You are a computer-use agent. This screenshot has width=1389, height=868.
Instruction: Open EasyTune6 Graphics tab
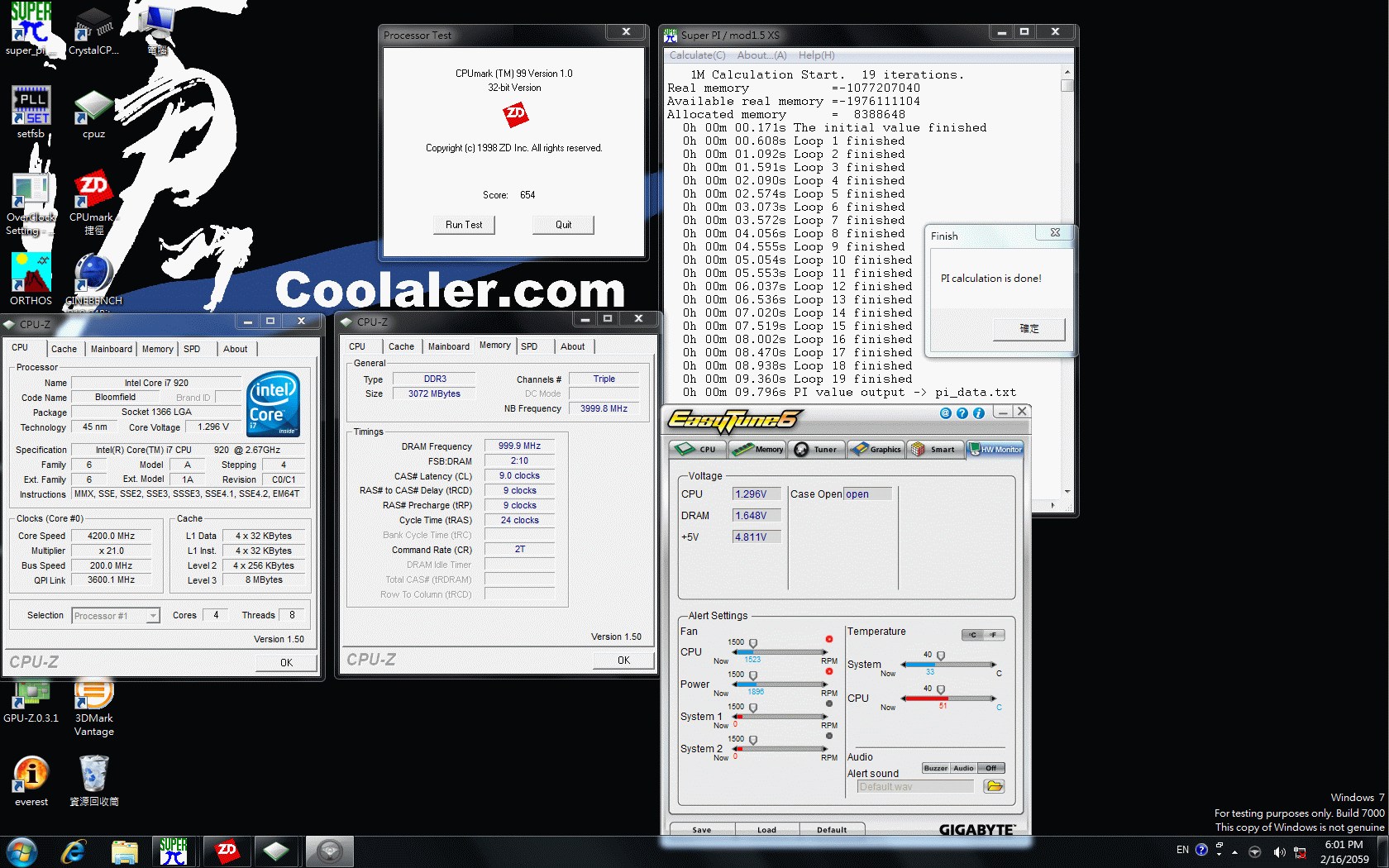coord(876,449)
